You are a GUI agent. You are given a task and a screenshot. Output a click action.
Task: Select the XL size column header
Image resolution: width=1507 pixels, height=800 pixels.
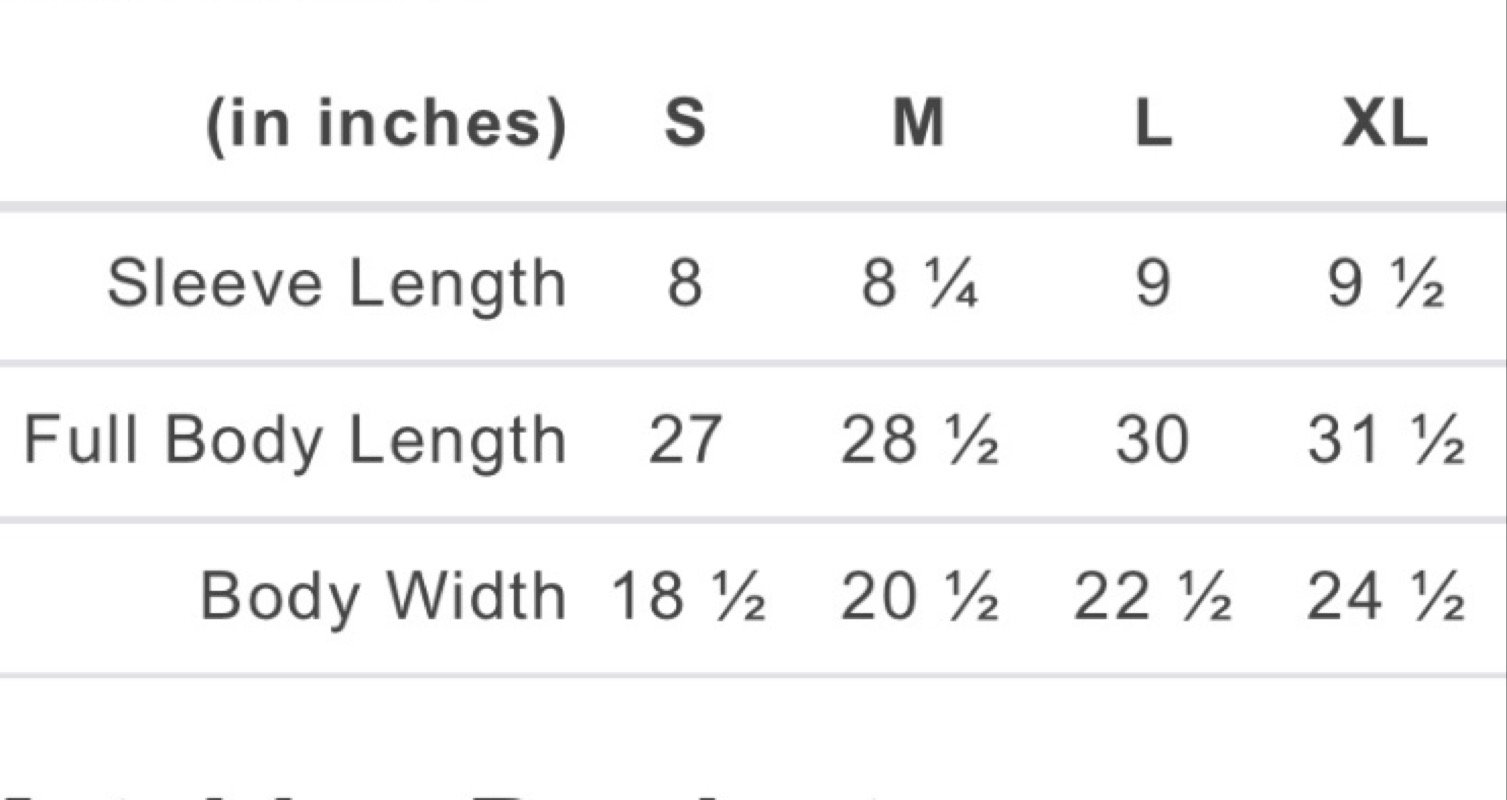coord(1385,125)
